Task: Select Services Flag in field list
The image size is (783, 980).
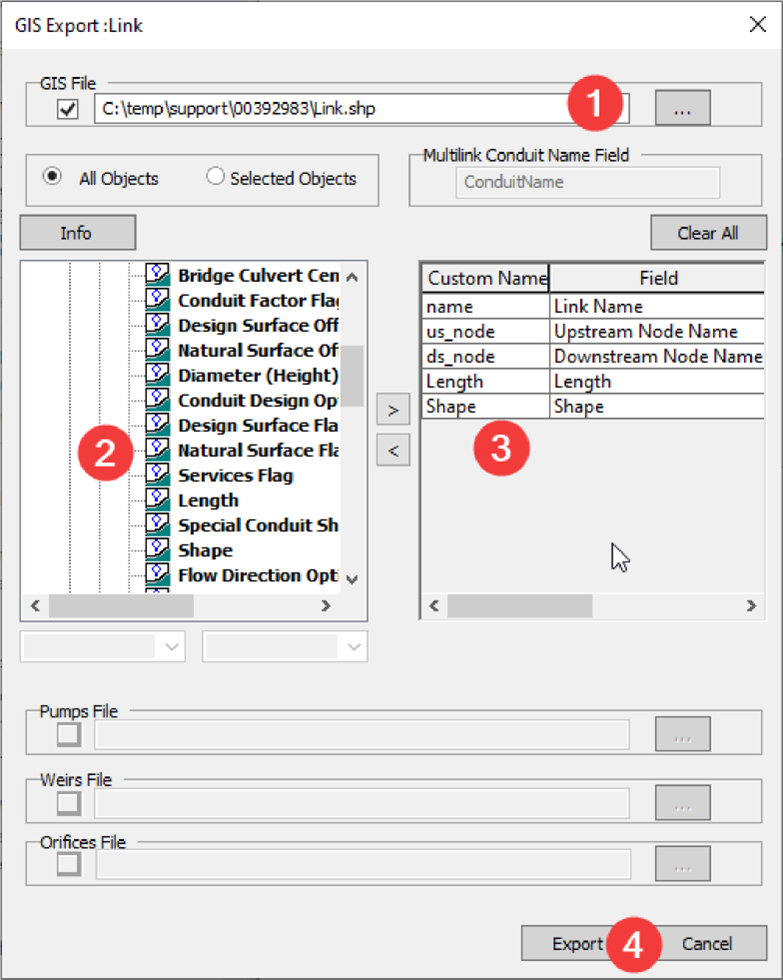Action: coord(236,475)
